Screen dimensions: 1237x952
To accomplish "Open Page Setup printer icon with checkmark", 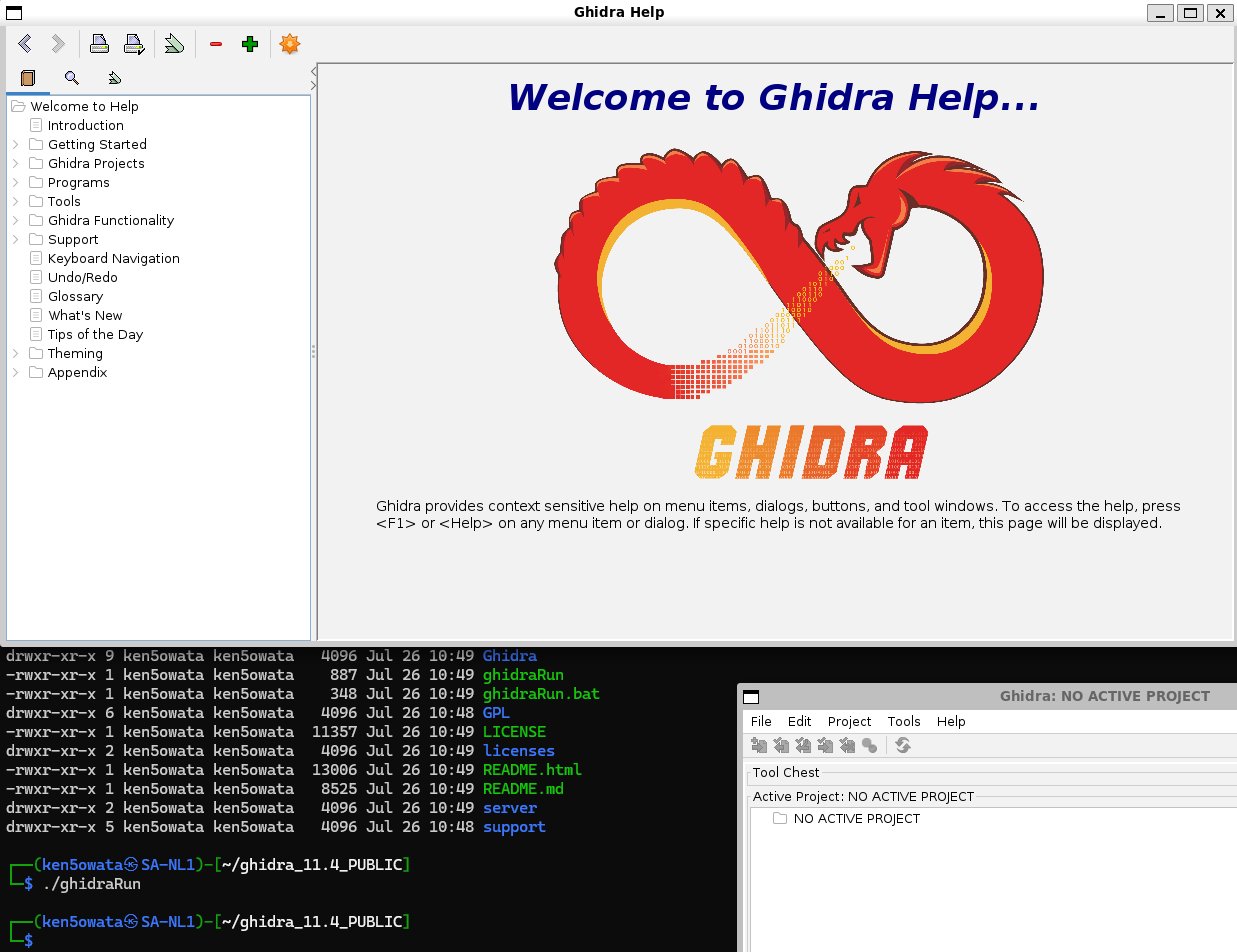I will (x=133, y=43).
